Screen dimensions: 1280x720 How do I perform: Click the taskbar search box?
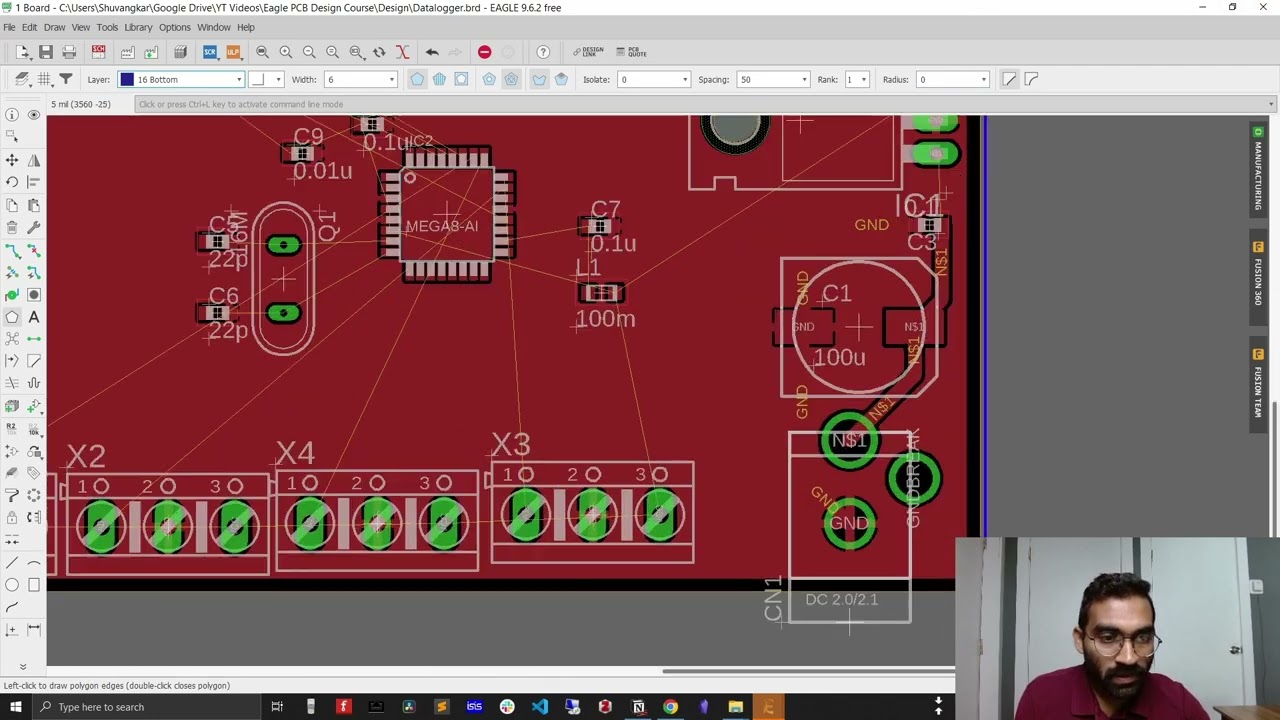coord(145,707)
